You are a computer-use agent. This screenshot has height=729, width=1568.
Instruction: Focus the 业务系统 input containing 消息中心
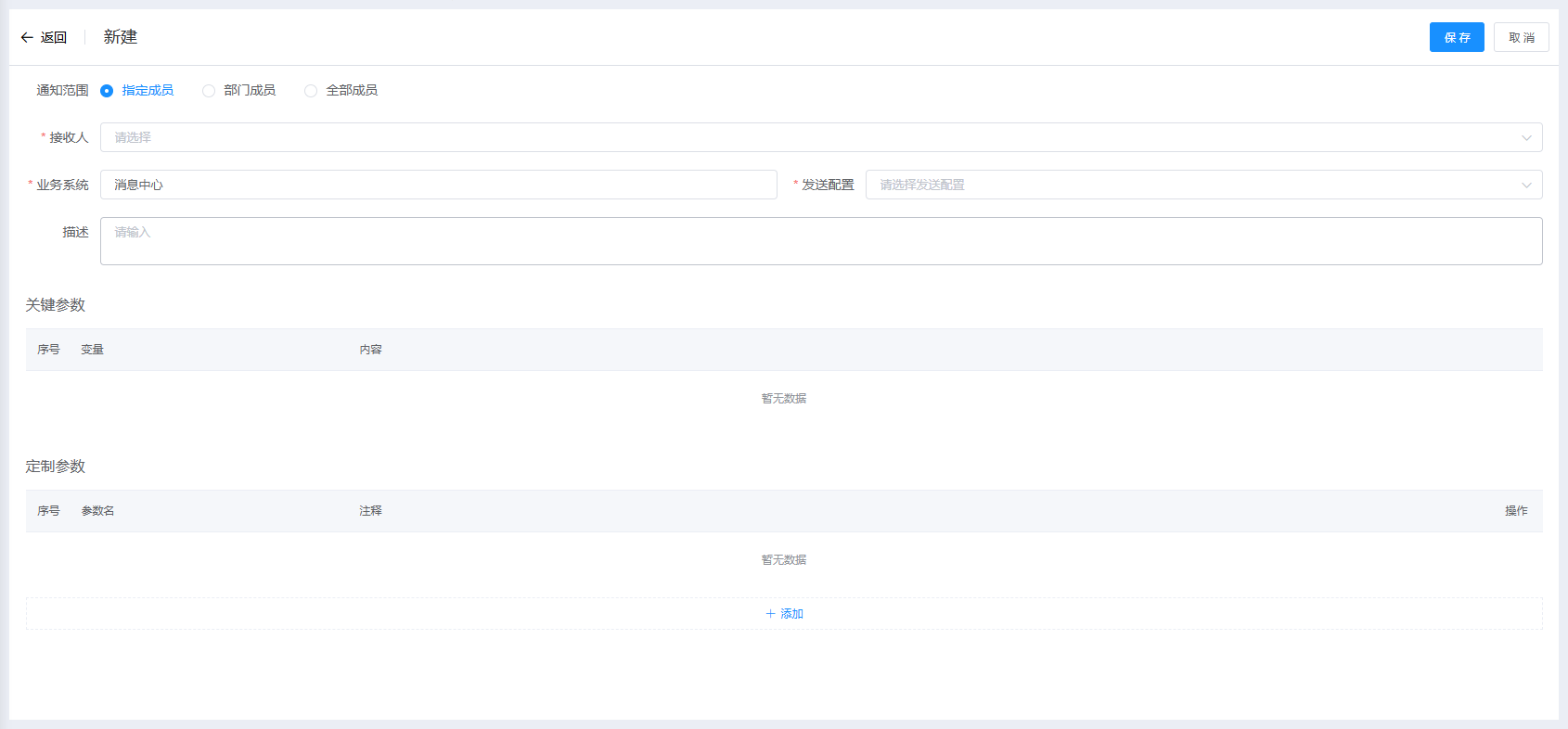438,185
